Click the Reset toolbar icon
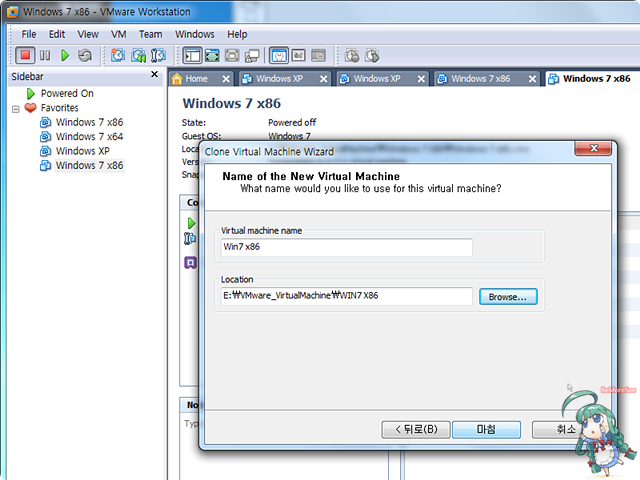Viewport: 640px width, 480px height. [x=85, y=55]
